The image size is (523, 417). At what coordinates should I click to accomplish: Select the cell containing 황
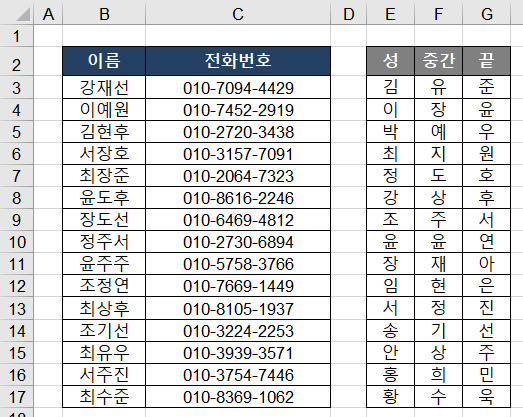click(x=390, y=397)
